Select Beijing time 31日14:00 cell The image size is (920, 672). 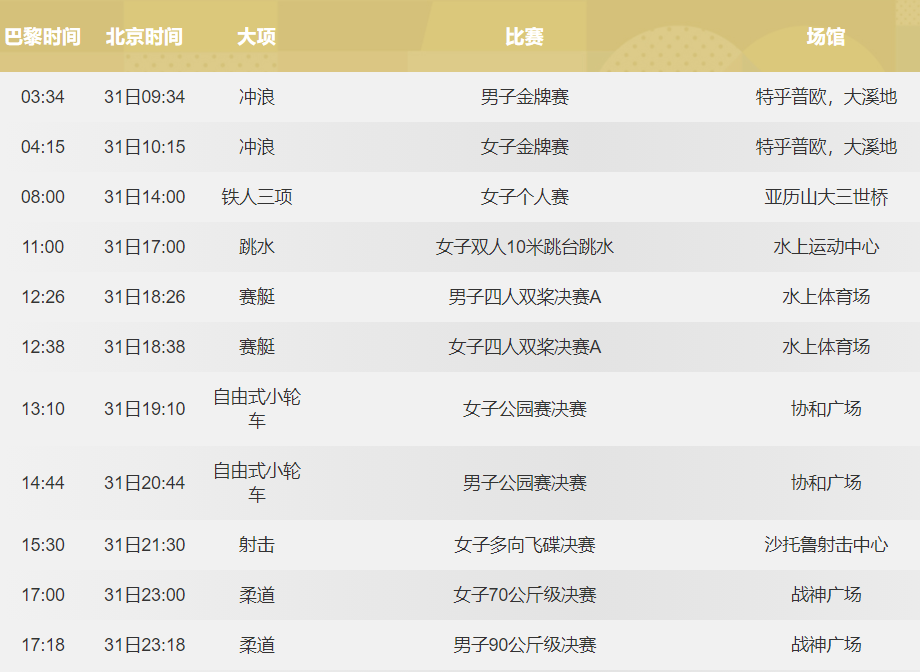click(x=144, y=197)
